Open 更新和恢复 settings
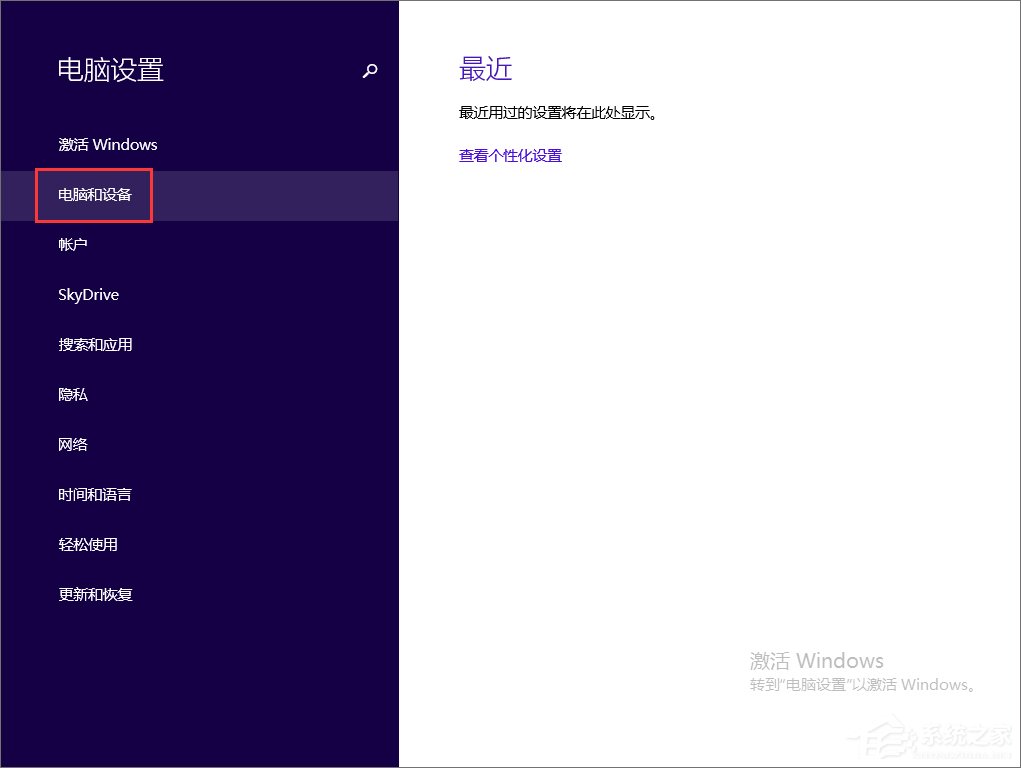 point(94,594)
